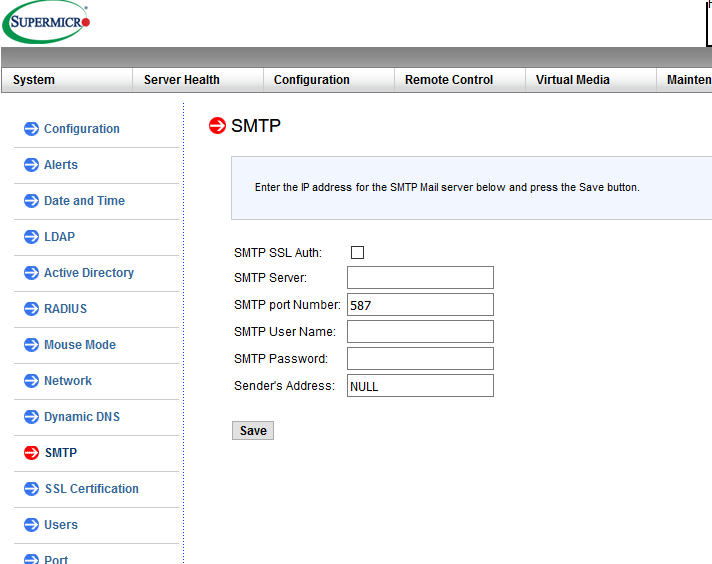The image size is (712, 564).
Task: Click the arrow icon beside Alerts
Action: pyautogui.click(x=31, y=164)
